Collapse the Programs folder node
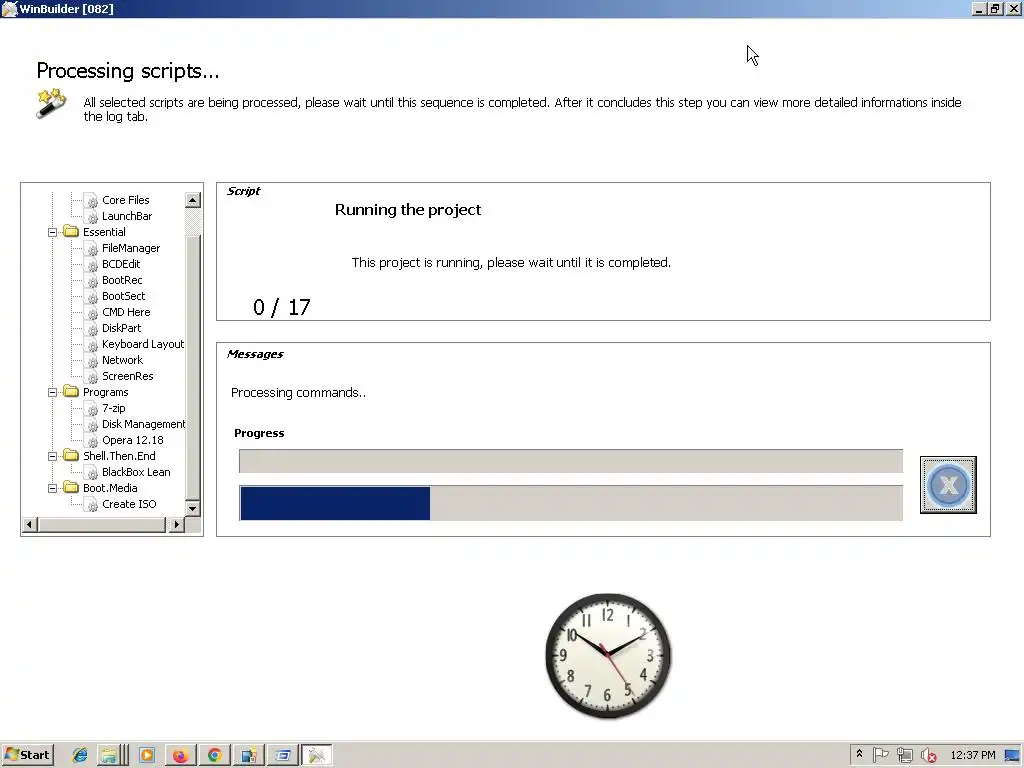This screenshot has height=768, width=1024. coord(52,392)
